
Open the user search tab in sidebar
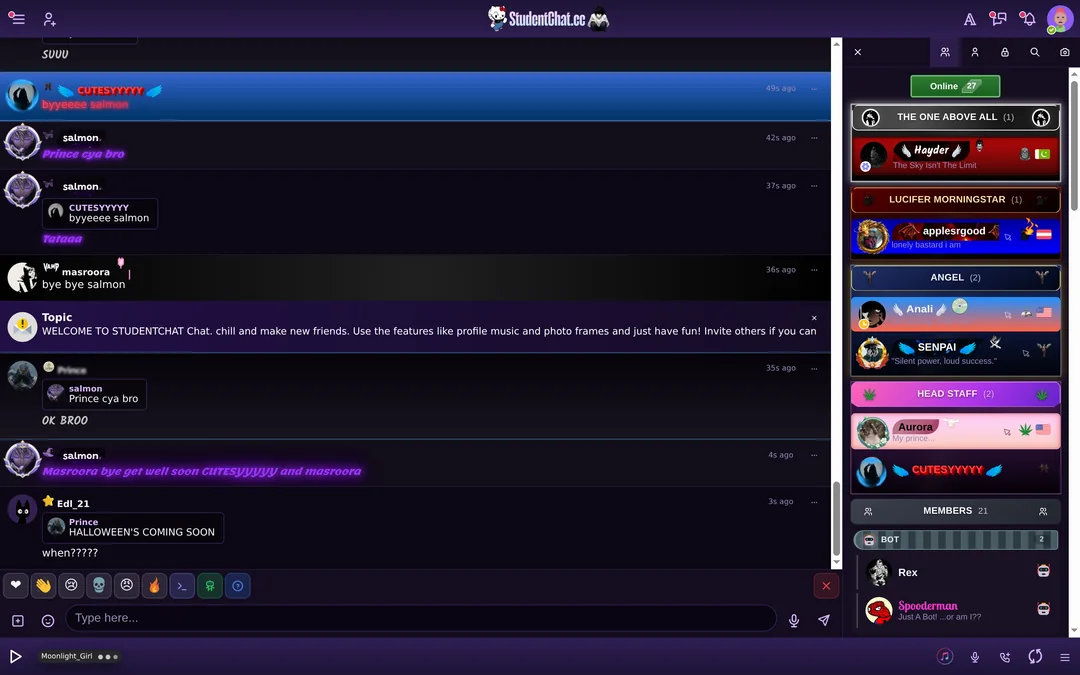click(1035, 52)
